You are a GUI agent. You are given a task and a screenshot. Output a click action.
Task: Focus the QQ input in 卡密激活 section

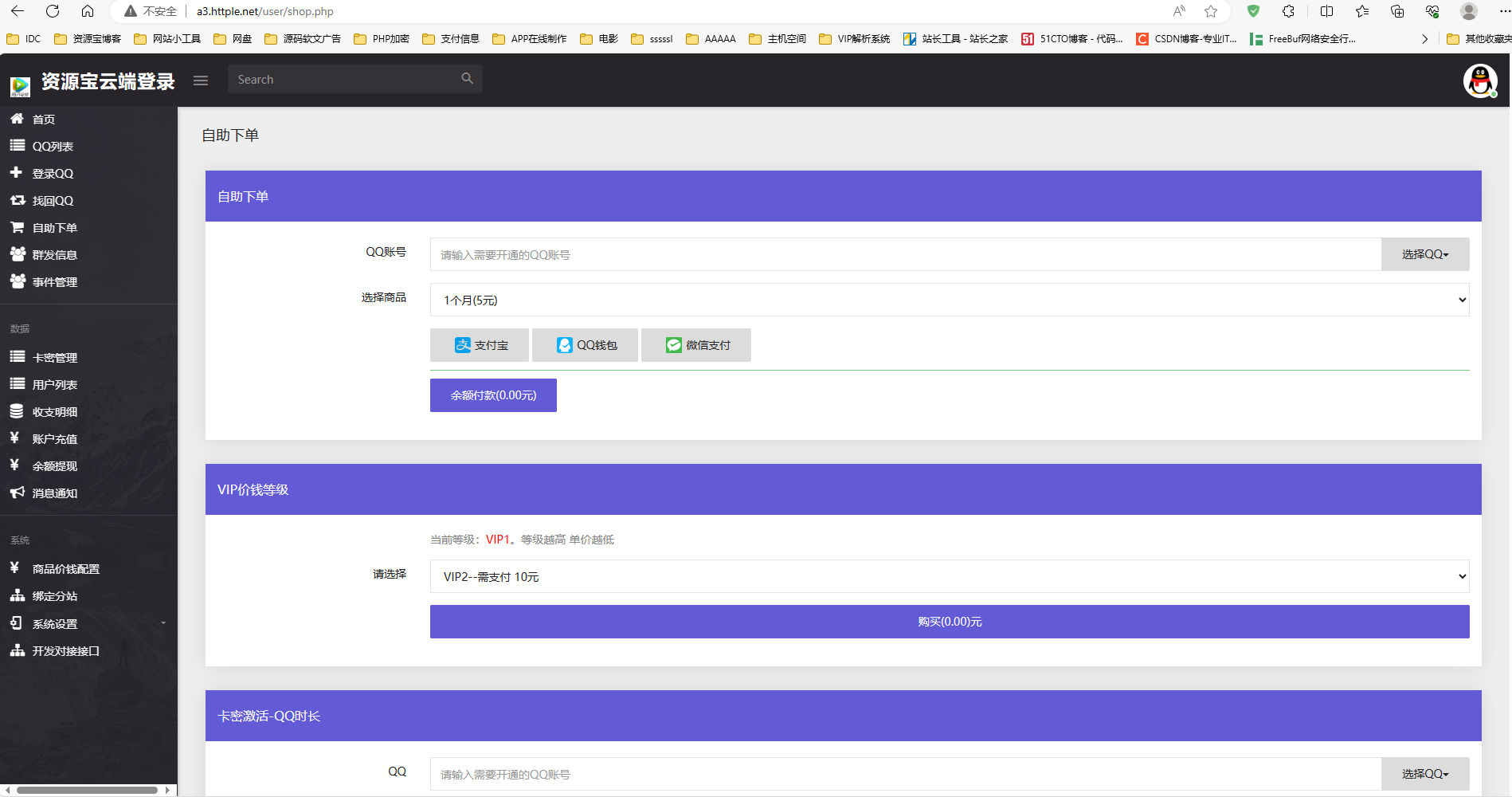pos(906,774)
